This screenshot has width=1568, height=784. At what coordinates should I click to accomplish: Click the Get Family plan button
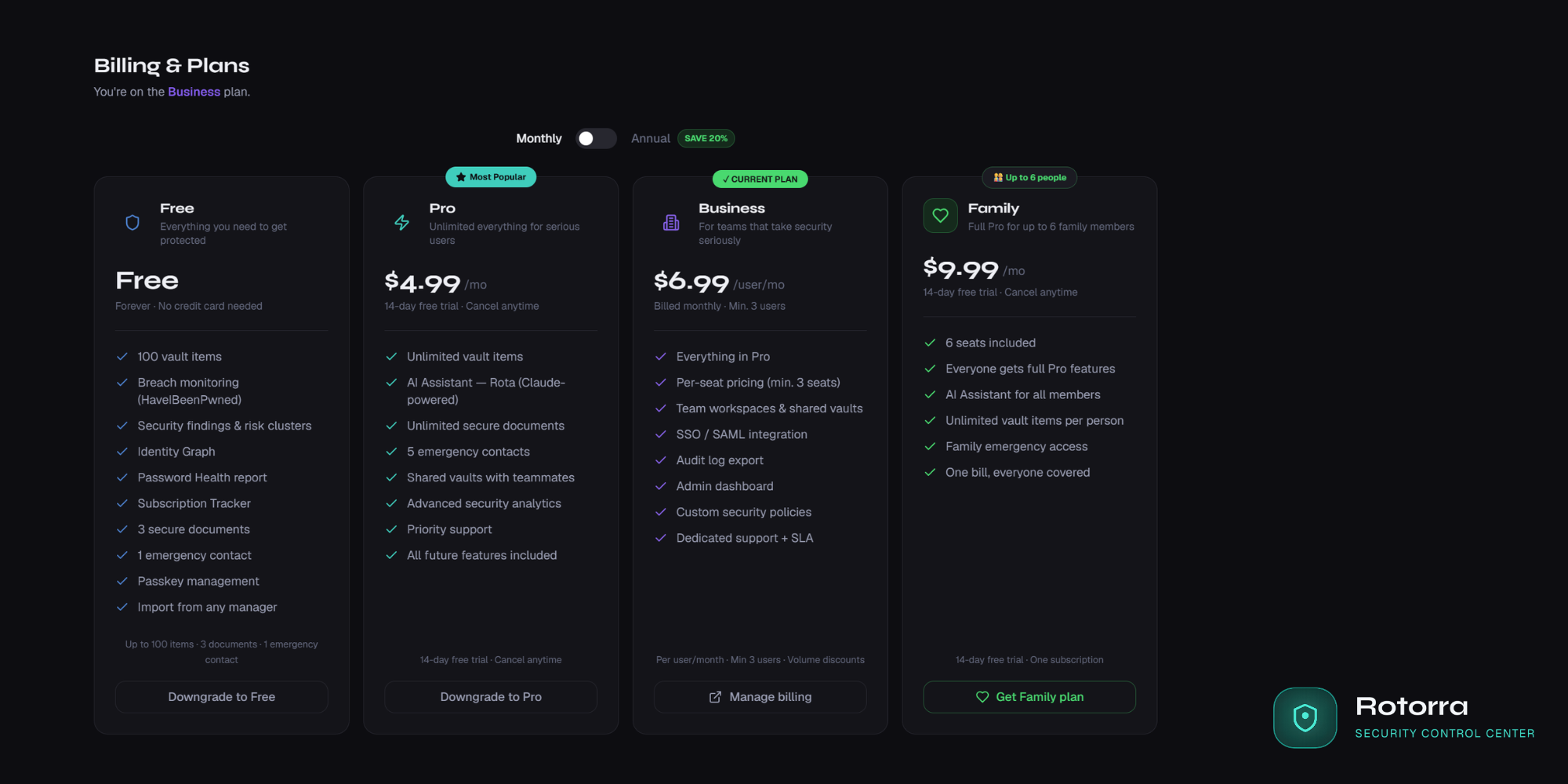(x=1029, y=697)
